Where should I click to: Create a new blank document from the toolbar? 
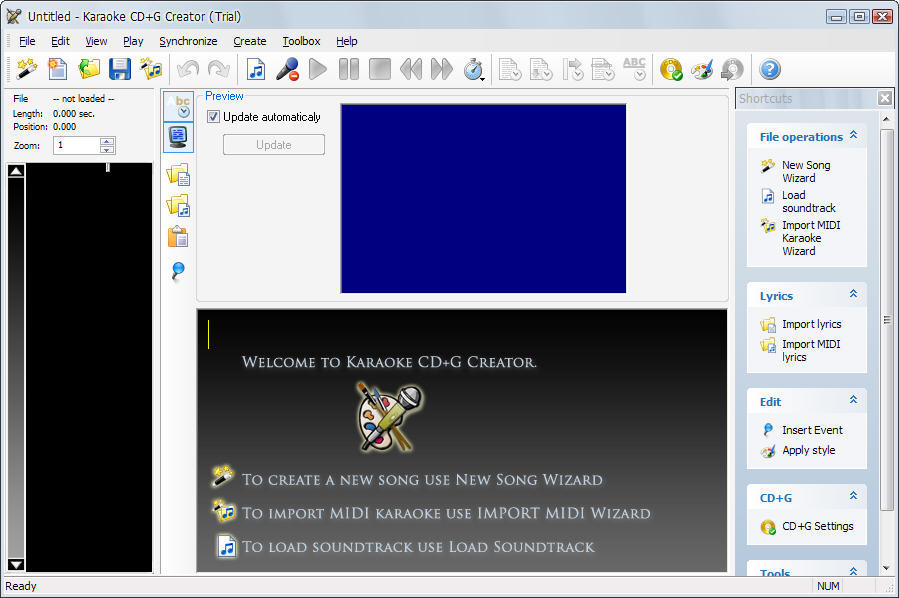(x=57, y=69)
